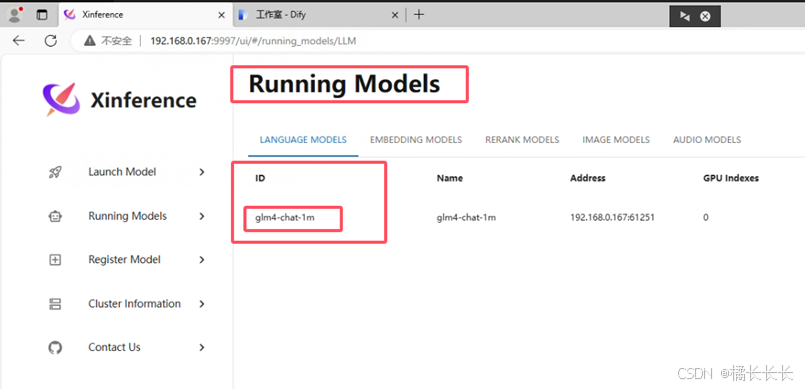Click the Running Models page heading
Image resolution: width=805 pixels, height=389 pixels.
click(x=344, y=84)
